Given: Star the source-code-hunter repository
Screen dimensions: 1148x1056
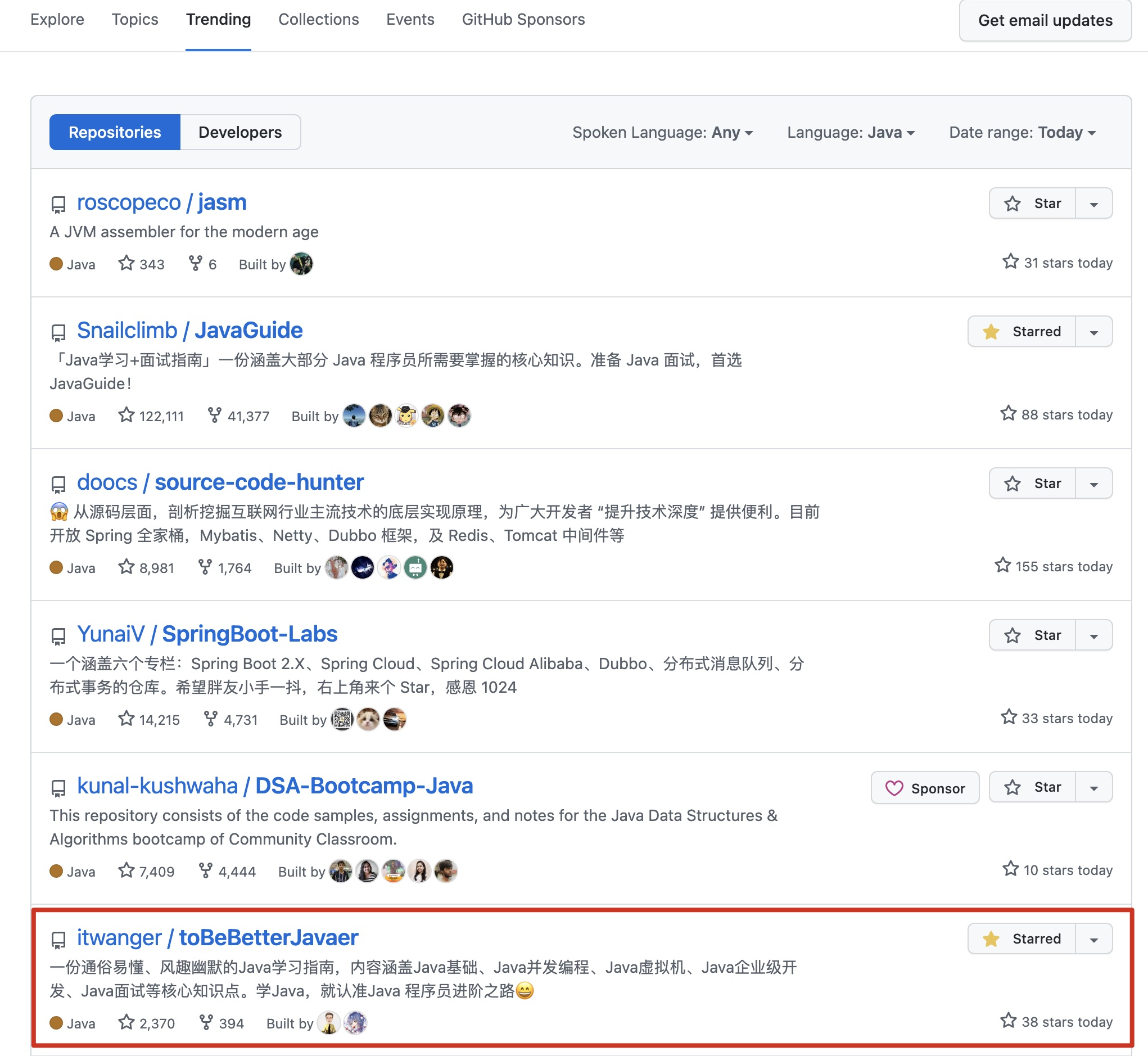Looking at the screenshot, I should pos(1032,484).
